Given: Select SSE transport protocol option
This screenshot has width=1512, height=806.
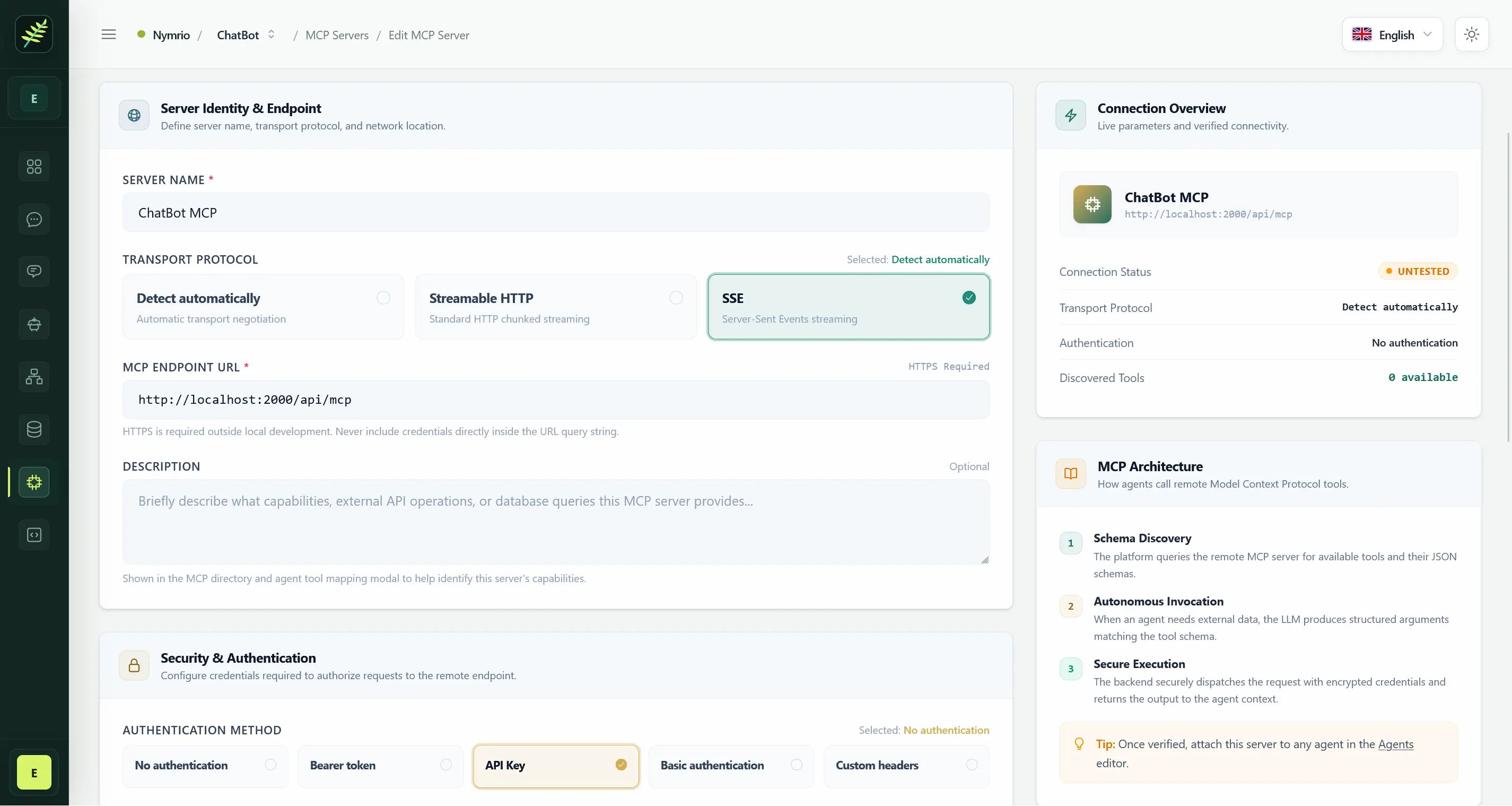Looking at the screenshot, I should [x=849, y=307].
